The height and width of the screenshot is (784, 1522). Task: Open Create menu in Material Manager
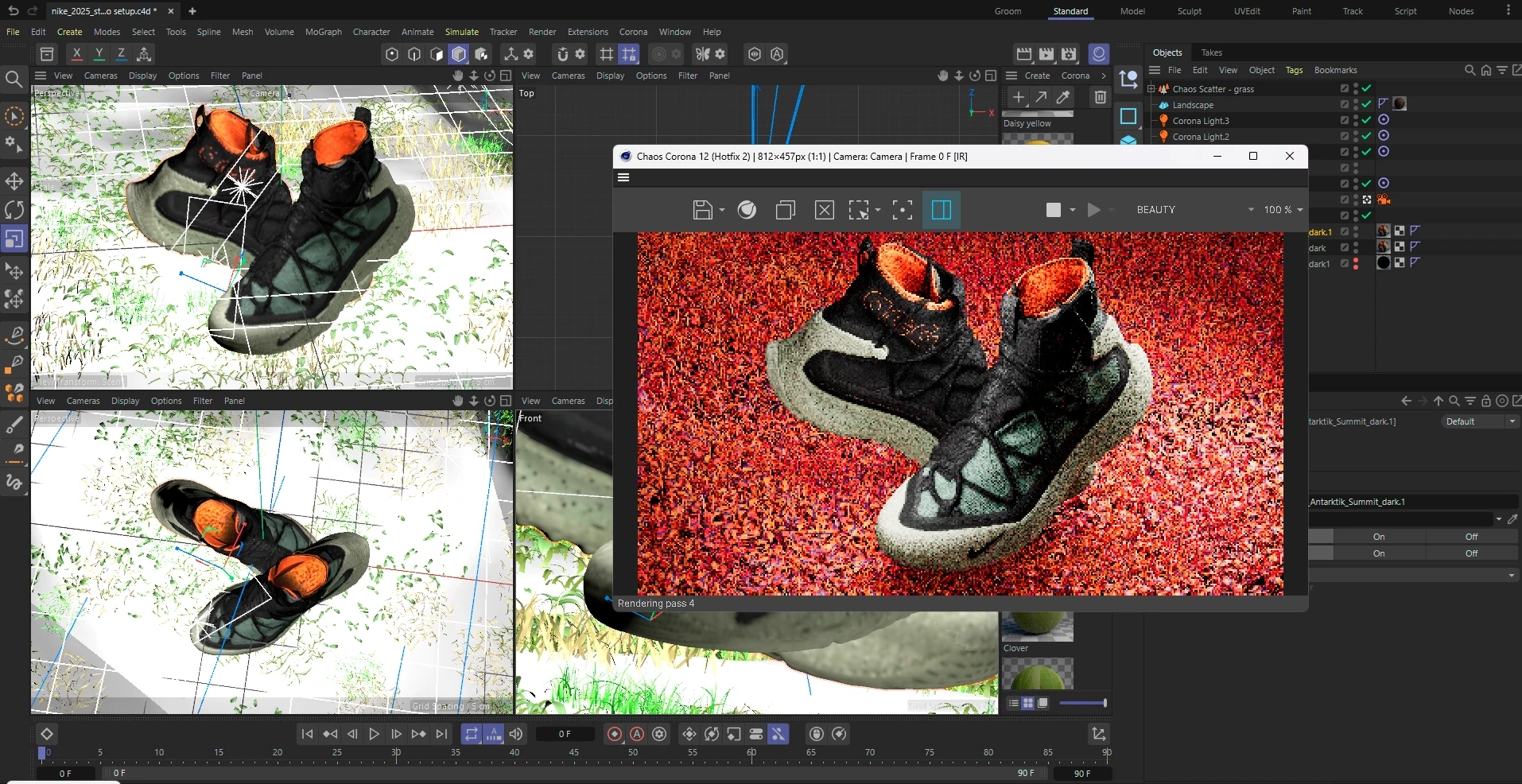pos(1037,76)
